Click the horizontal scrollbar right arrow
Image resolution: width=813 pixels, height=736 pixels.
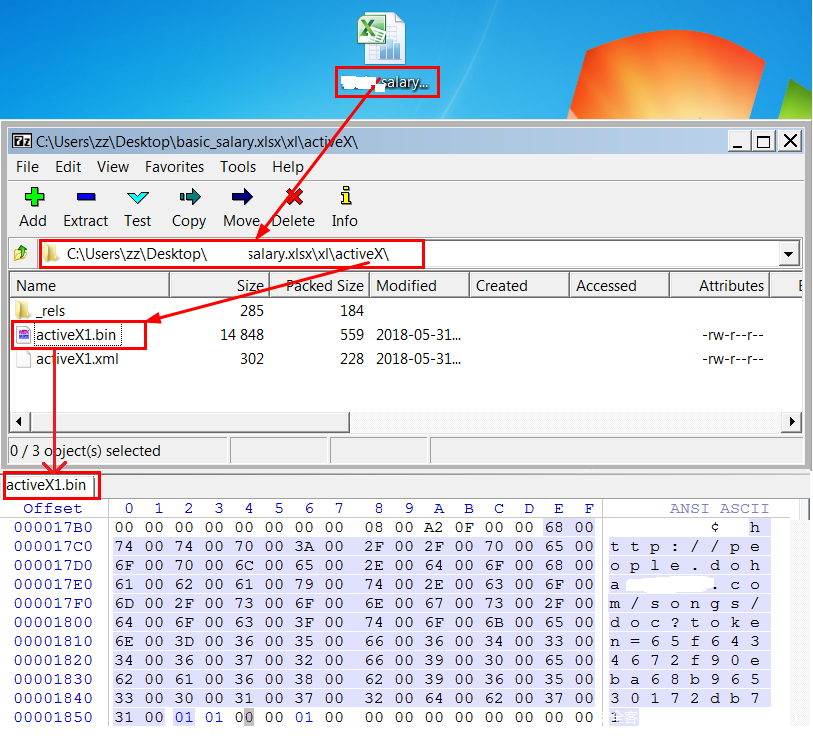pos(794,421)
